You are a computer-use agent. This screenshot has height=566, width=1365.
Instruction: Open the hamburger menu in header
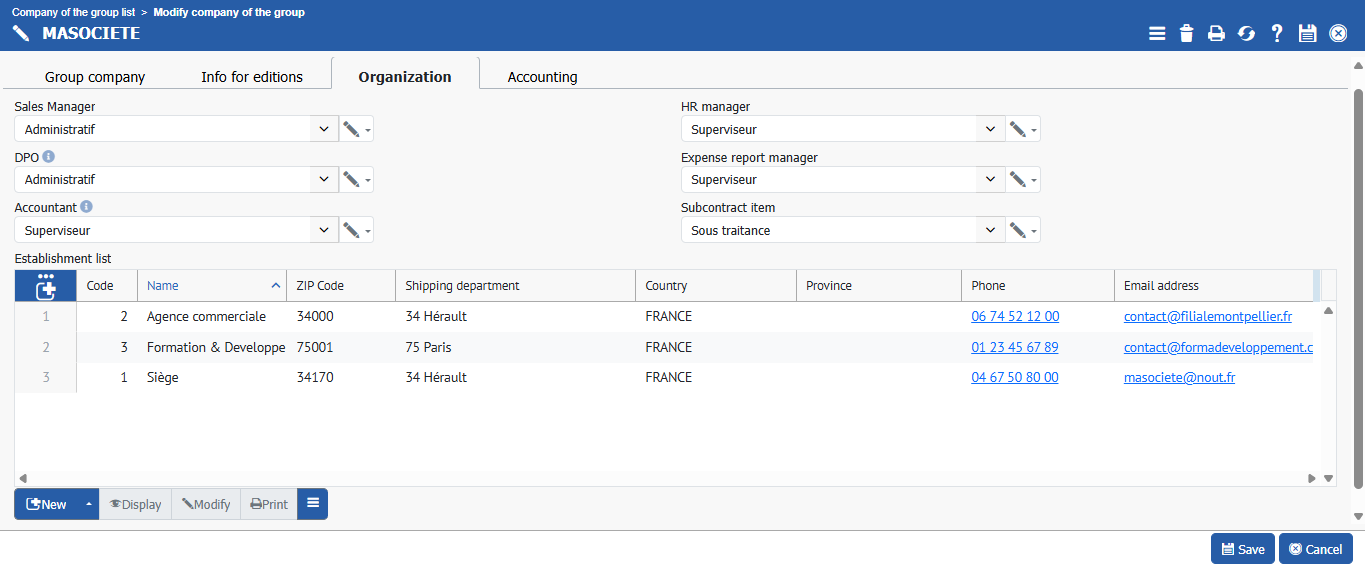pyautogui.click(x=1157, y=34)
